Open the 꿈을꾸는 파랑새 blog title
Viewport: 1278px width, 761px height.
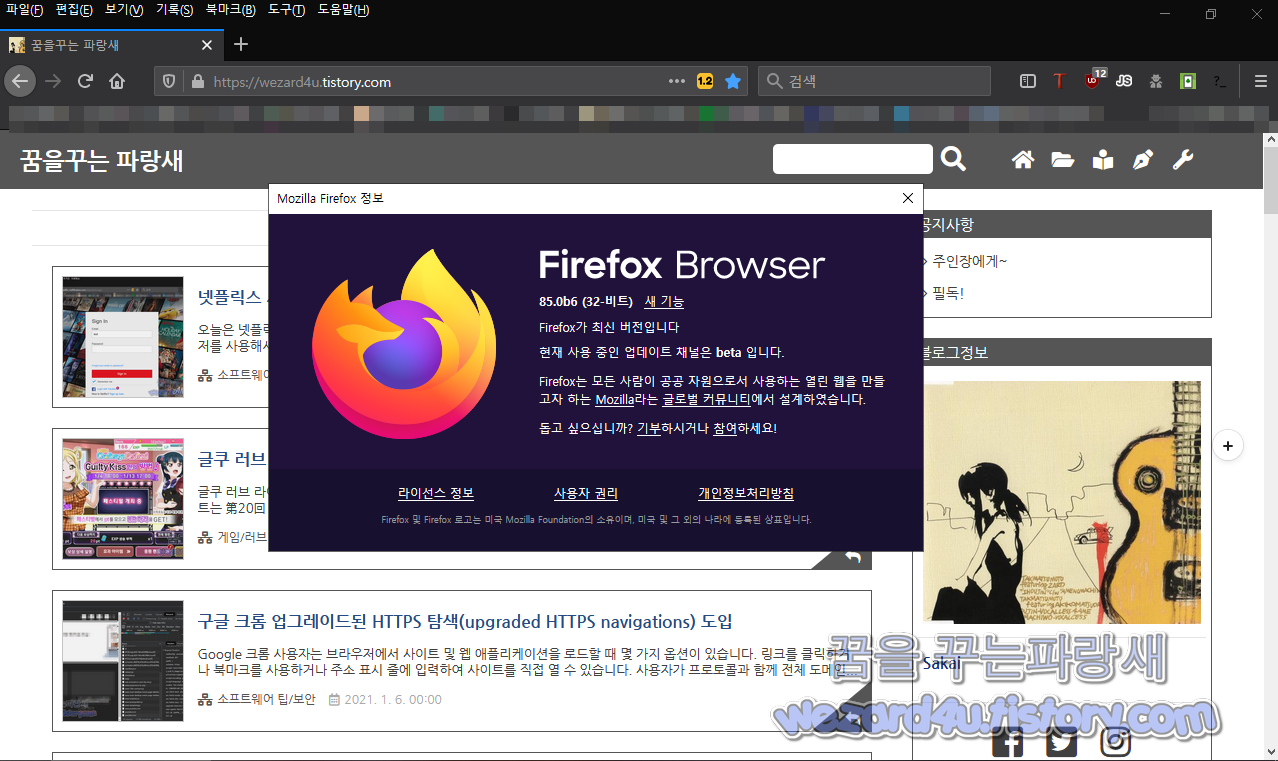click(x=101, y=160)
